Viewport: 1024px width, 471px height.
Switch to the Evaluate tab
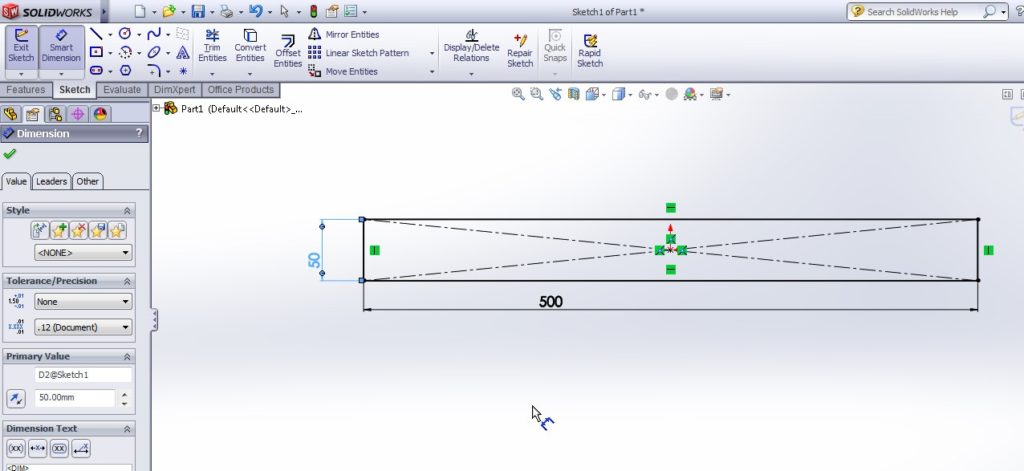tap(121, 89)
